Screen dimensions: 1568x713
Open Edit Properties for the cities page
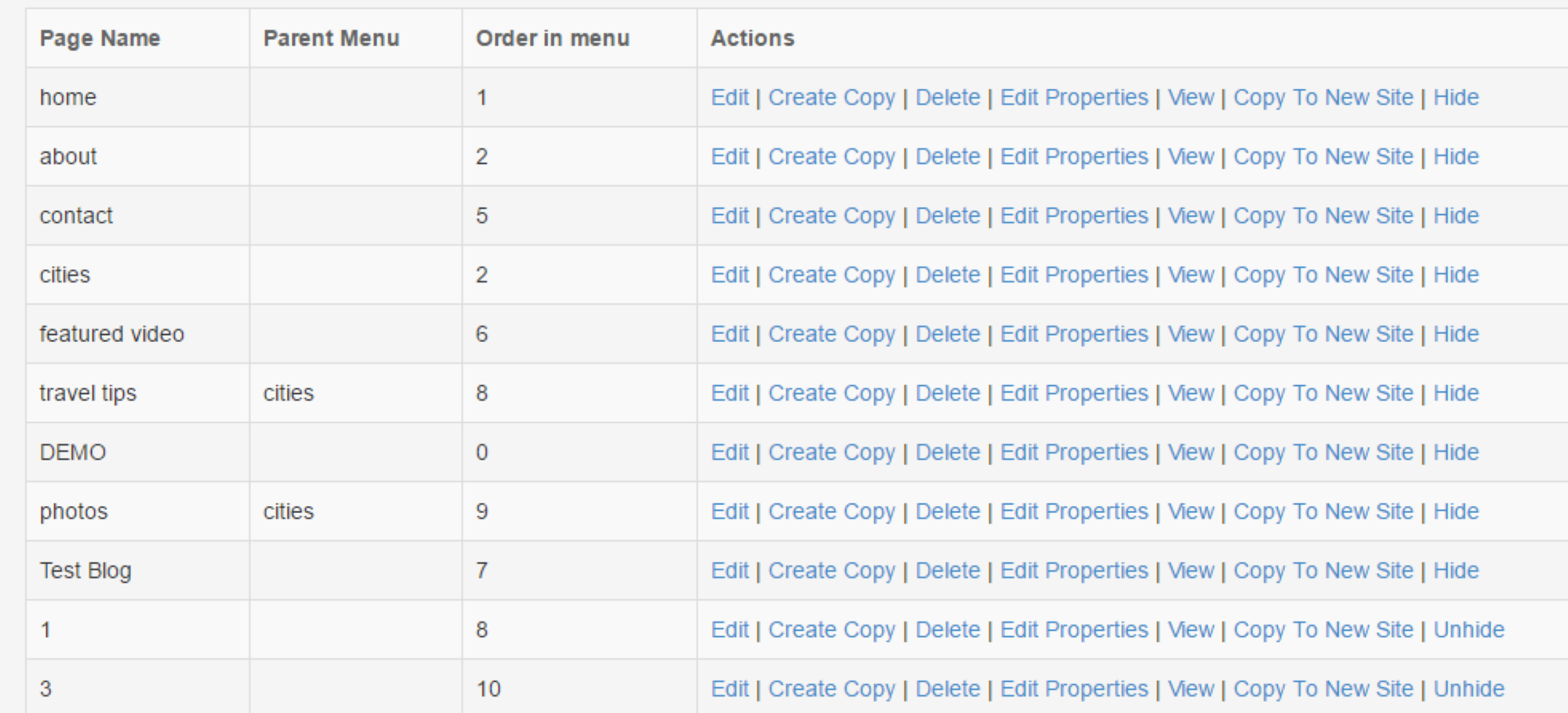[x=1074, y=275]
